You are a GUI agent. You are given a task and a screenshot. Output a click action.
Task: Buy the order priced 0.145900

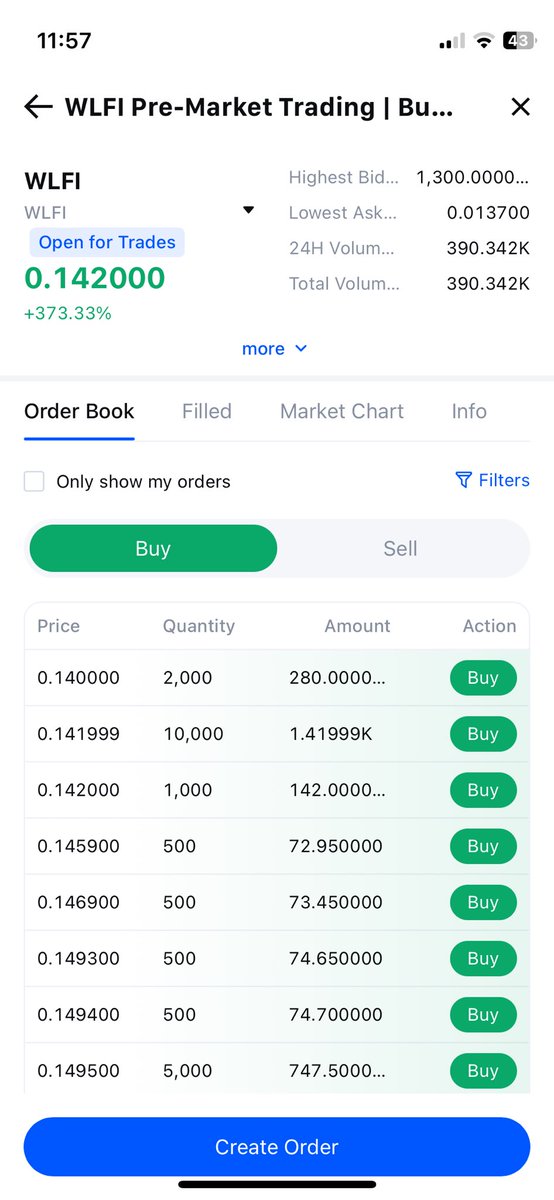(x=483, y=846)
